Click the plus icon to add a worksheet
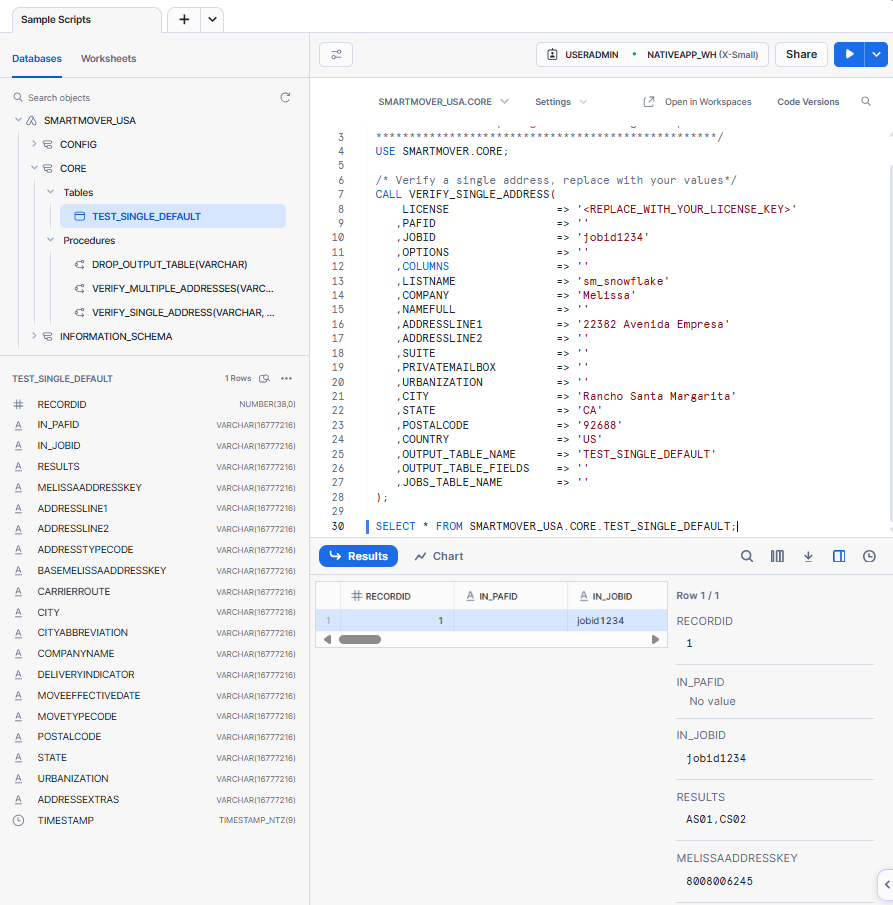The image size is (893, 905). [x=184, y=20]
